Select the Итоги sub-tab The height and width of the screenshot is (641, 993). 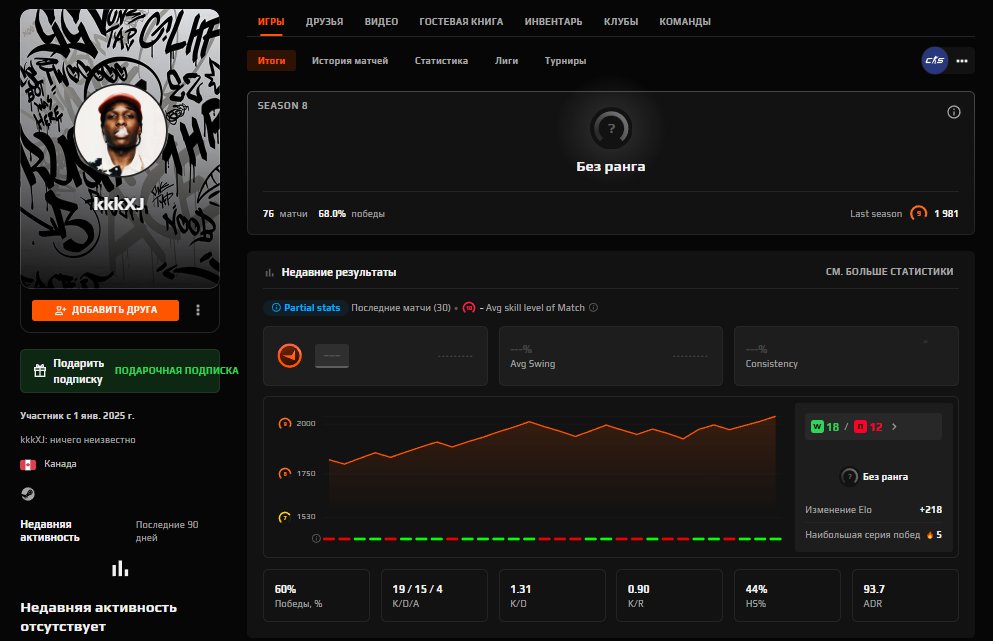(x=272, y=61)
